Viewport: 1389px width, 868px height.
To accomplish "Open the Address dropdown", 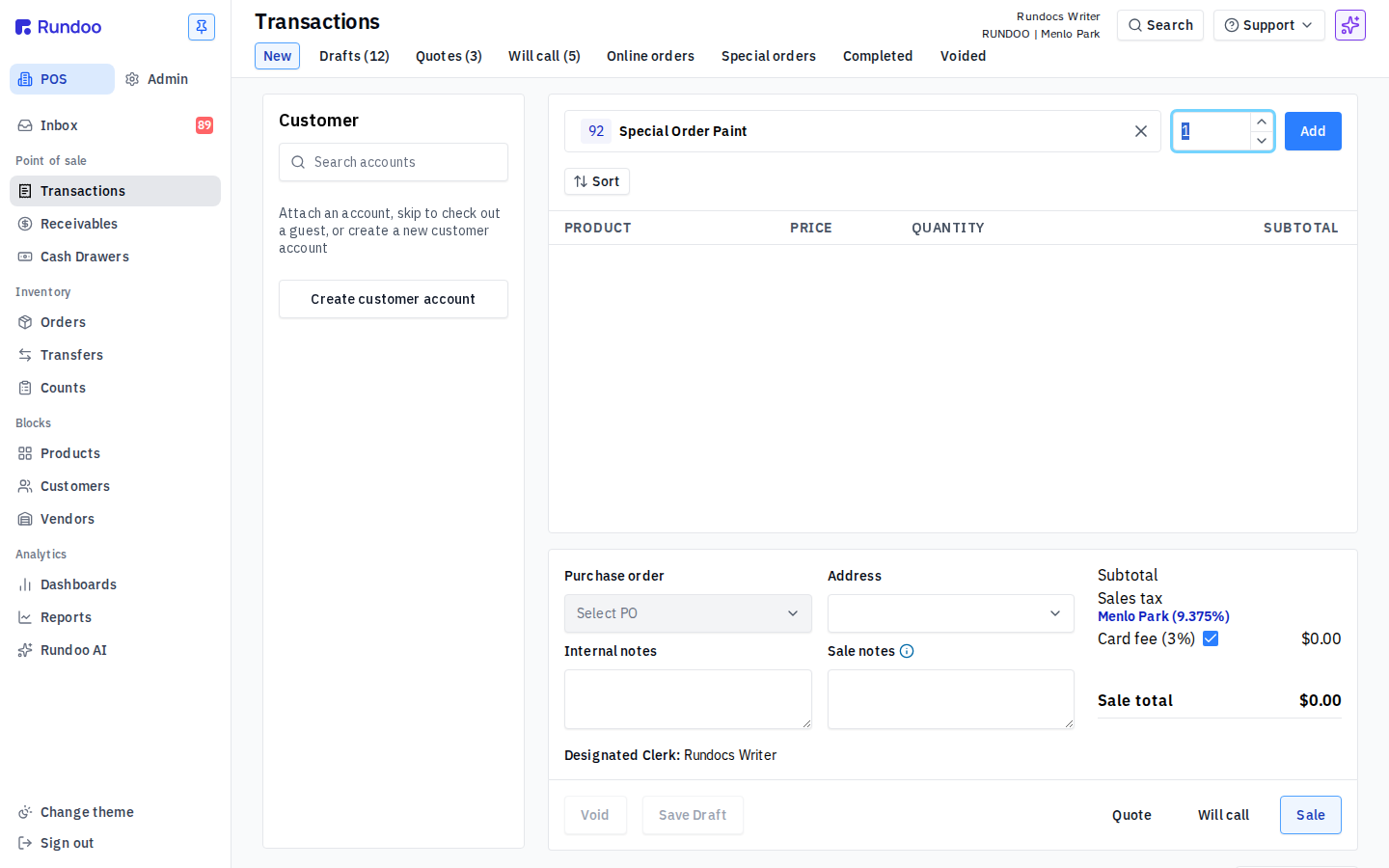I will (x=951, y=613).
